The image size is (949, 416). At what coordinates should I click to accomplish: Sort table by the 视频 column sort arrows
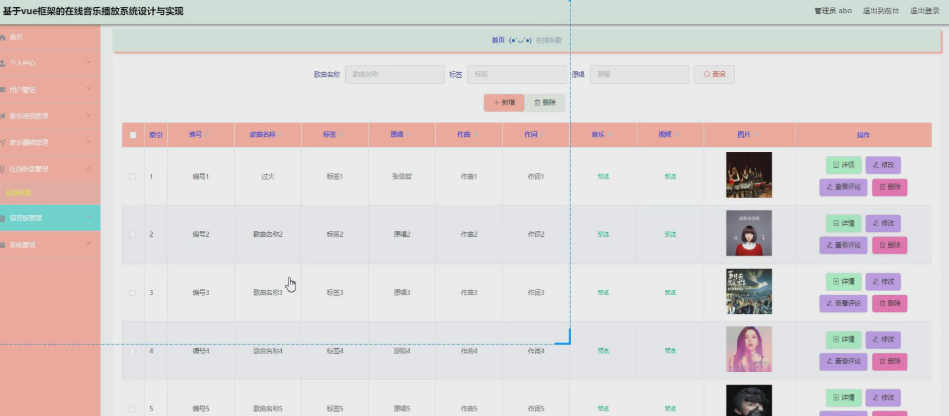pos(677,135)
